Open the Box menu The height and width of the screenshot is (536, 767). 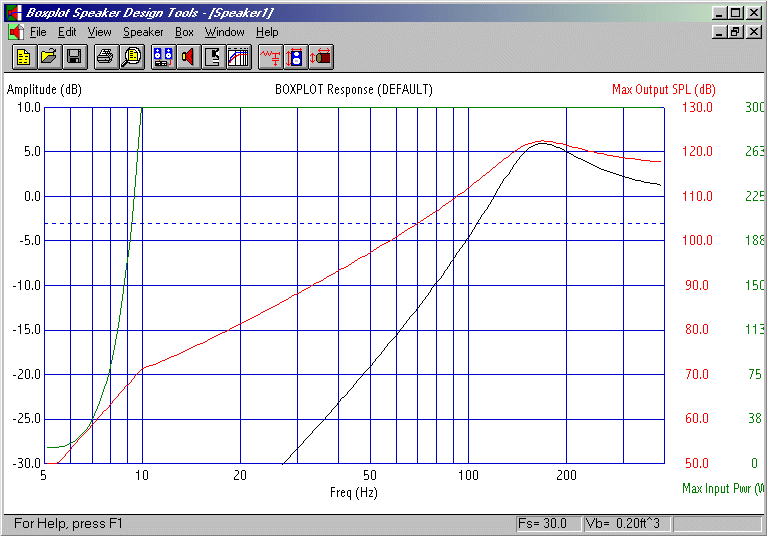pyautogui.click(x=184, y=32)
